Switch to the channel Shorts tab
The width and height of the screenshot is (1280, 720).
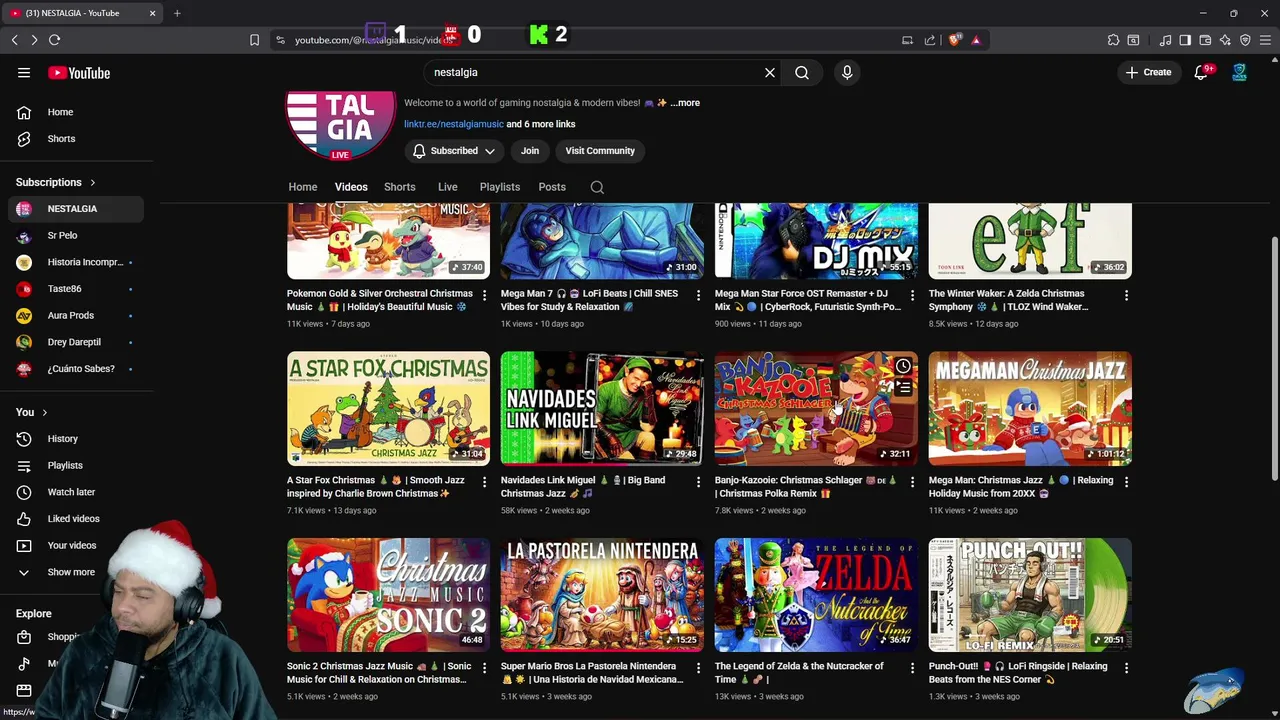pos(400,187)
